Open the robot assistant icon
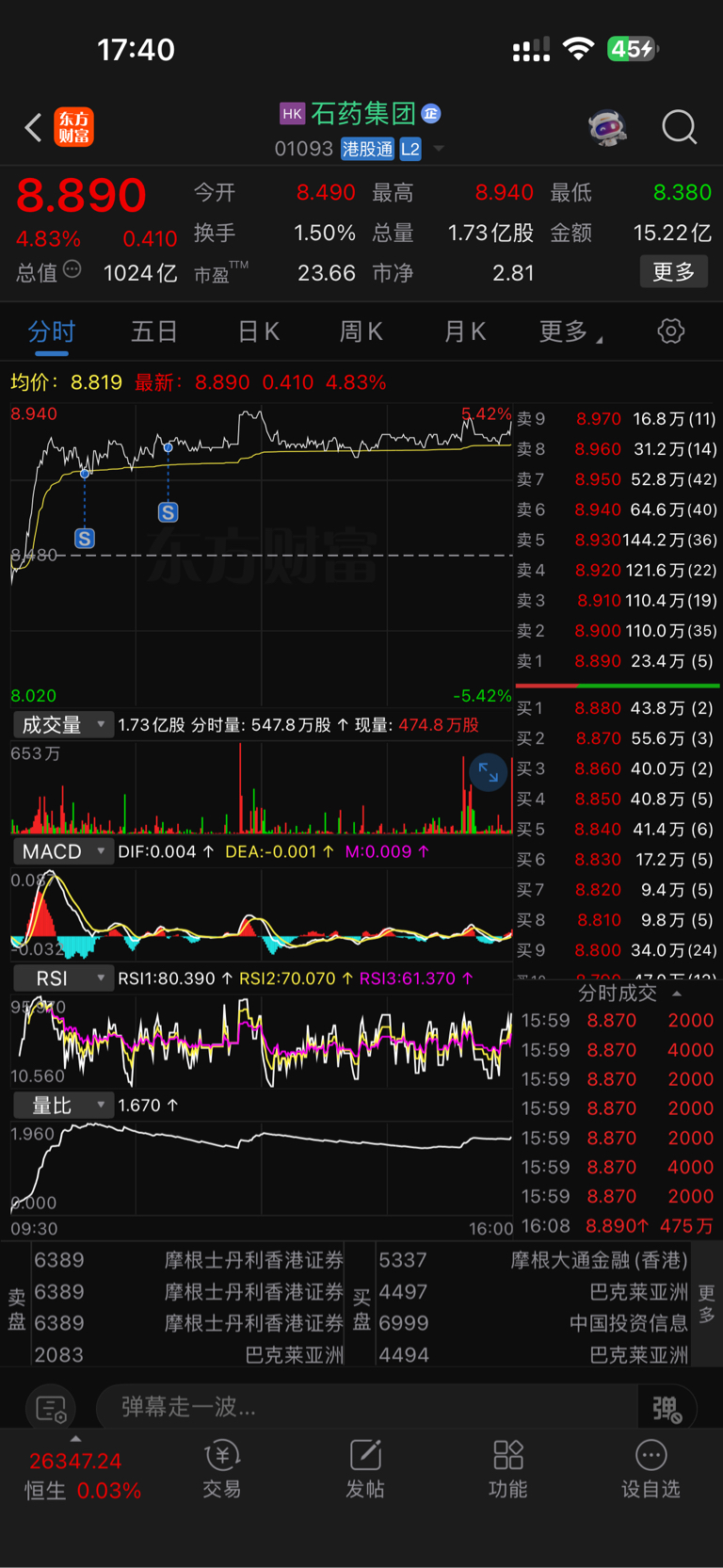This screenshot has width=723, height=1568. (x=608, y=127)
